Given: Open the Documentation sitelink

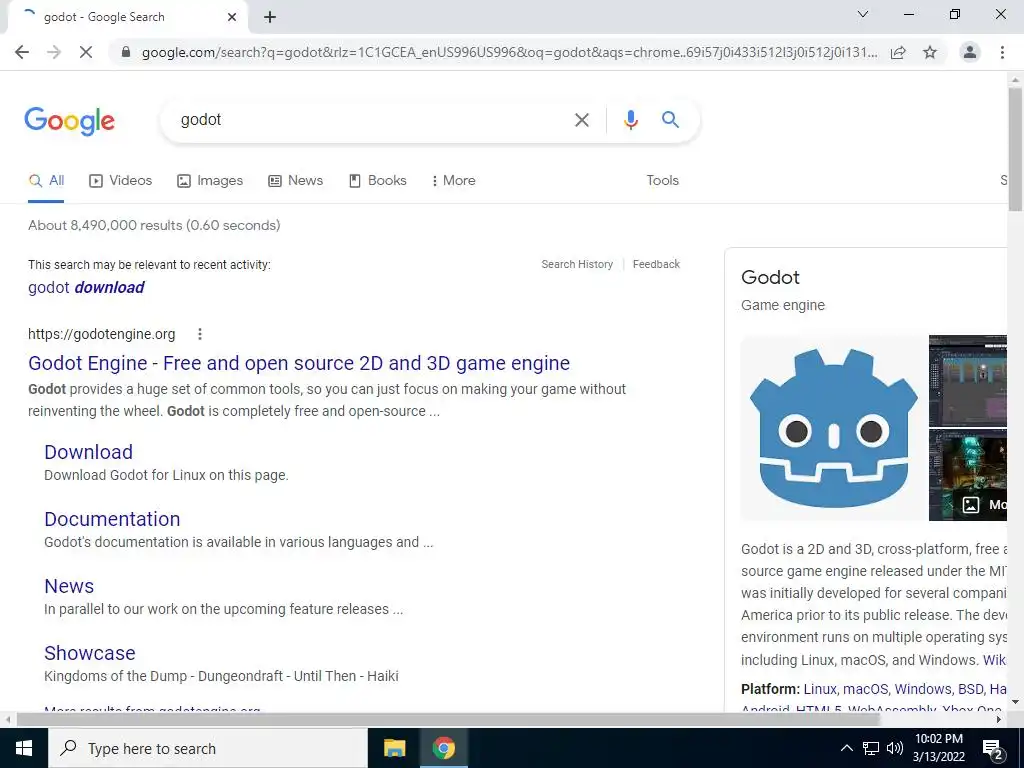Looking at the screenshot, I should pos(112,519).
